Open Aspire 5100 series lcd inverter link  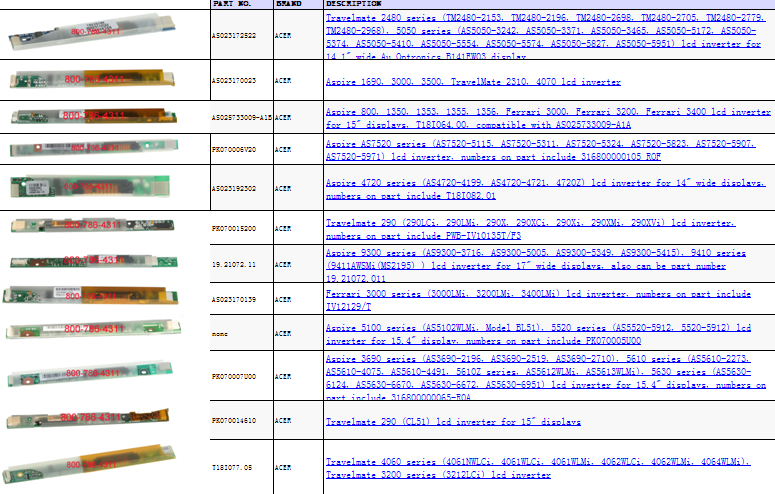click(538, 334)
